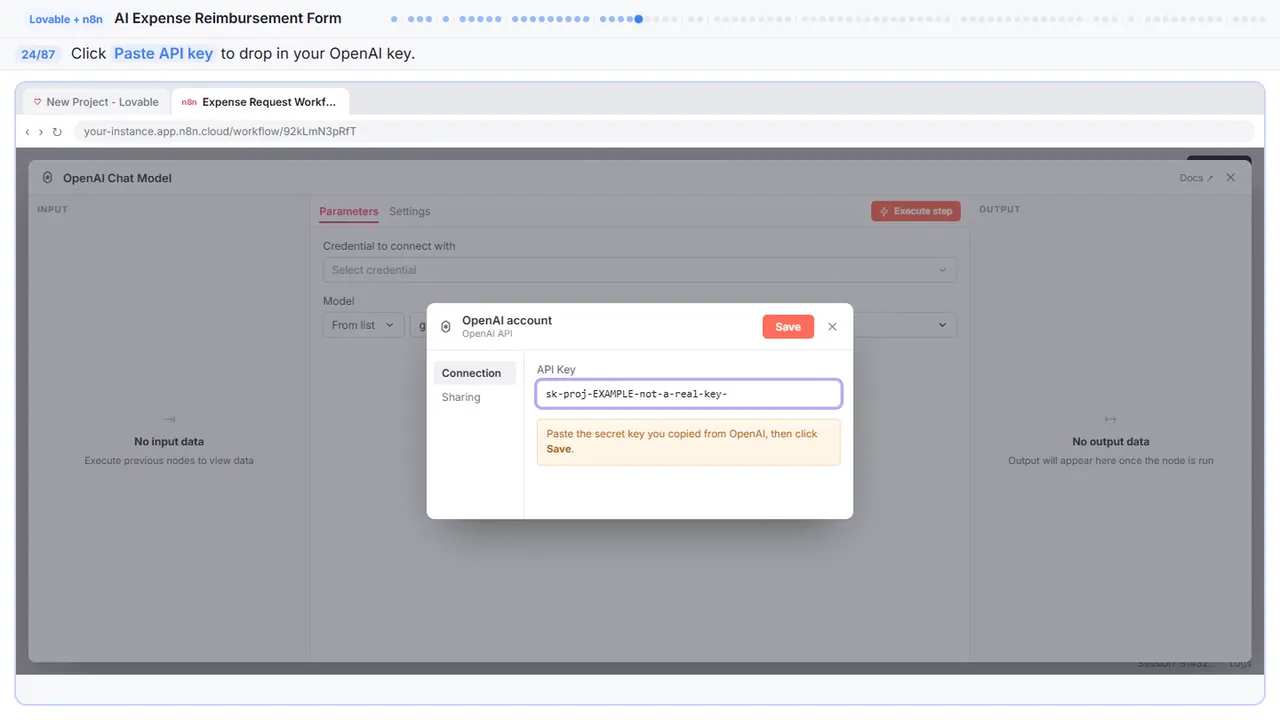The width and height of the screenshot is (1280, 720).
Task: Open the Docs link
Action: [1196, 178]
